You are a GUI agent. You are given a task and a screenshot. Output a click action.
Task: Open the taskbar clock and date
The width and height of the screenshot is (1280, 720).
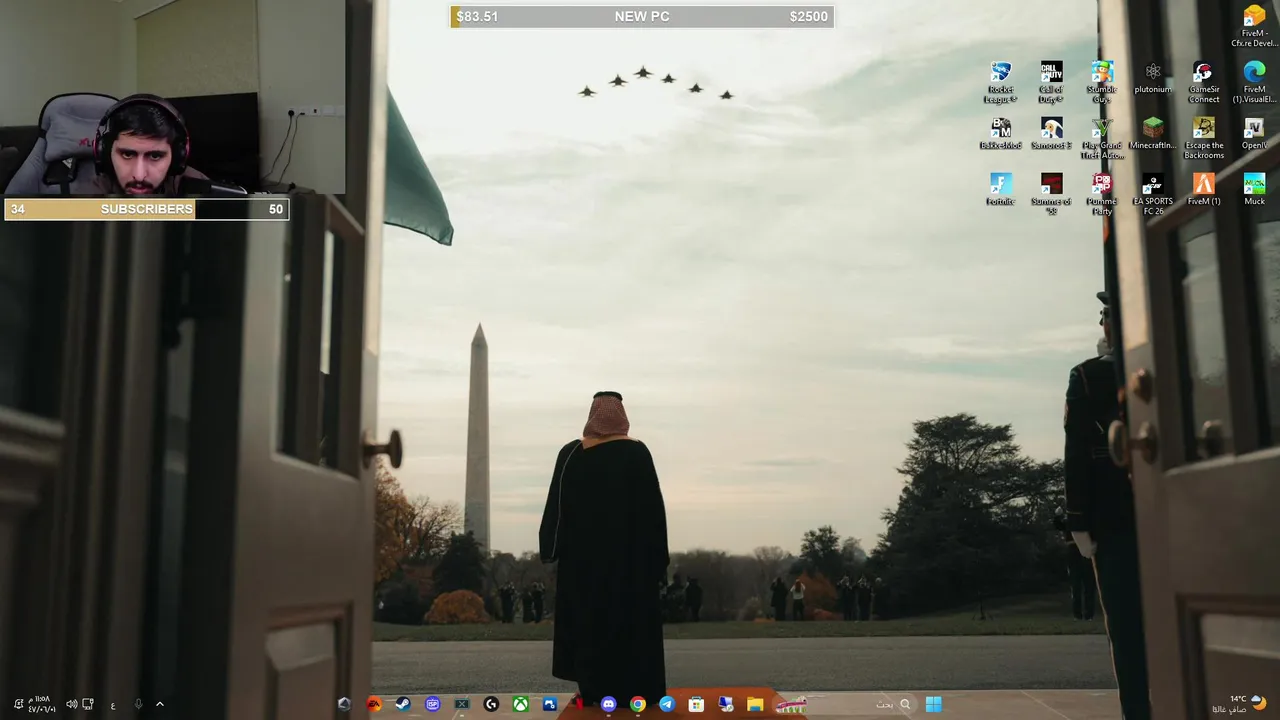click(41, 704)
